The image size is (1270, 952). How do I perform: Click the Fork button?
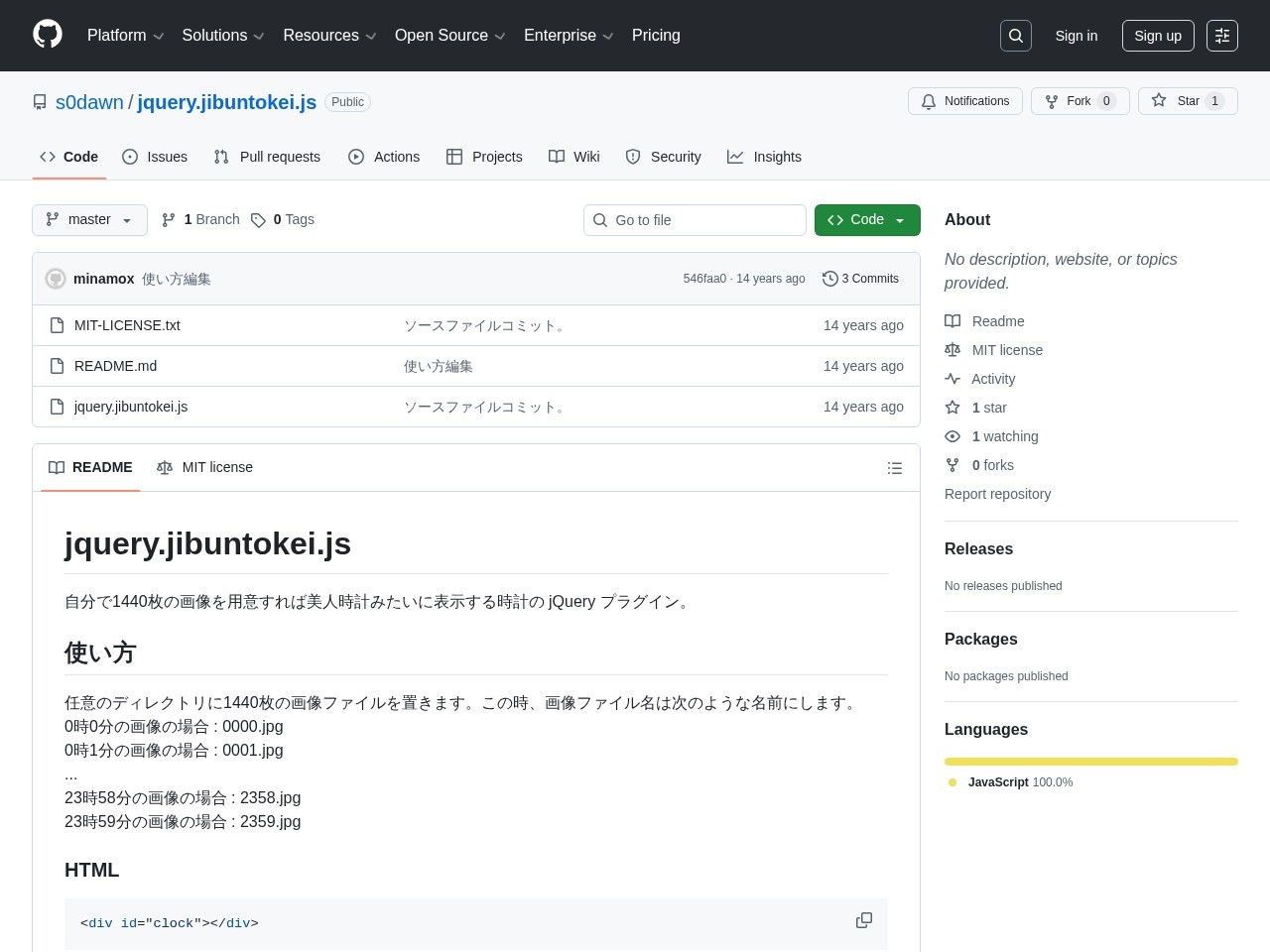1079,101
